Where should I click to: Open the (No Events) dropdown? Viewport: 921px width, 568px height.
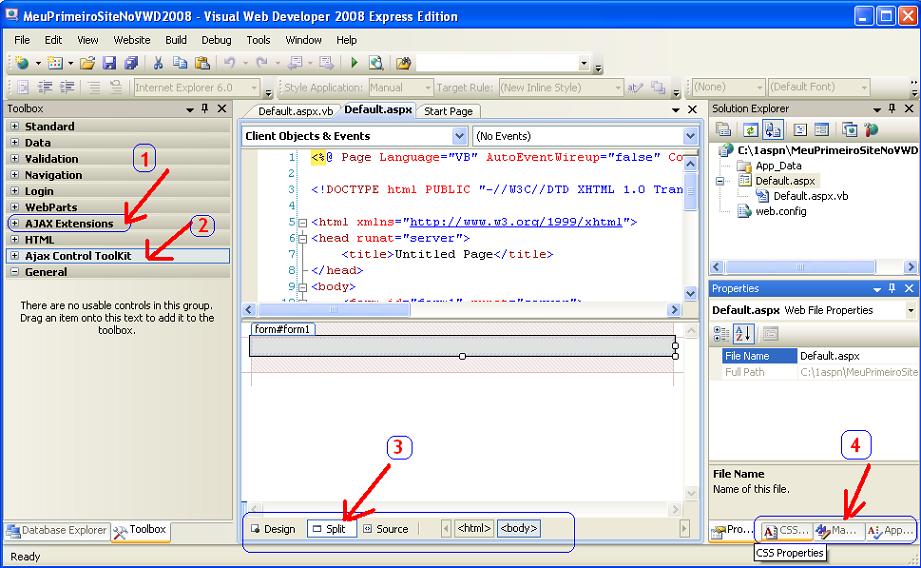(x=690, y=136)
